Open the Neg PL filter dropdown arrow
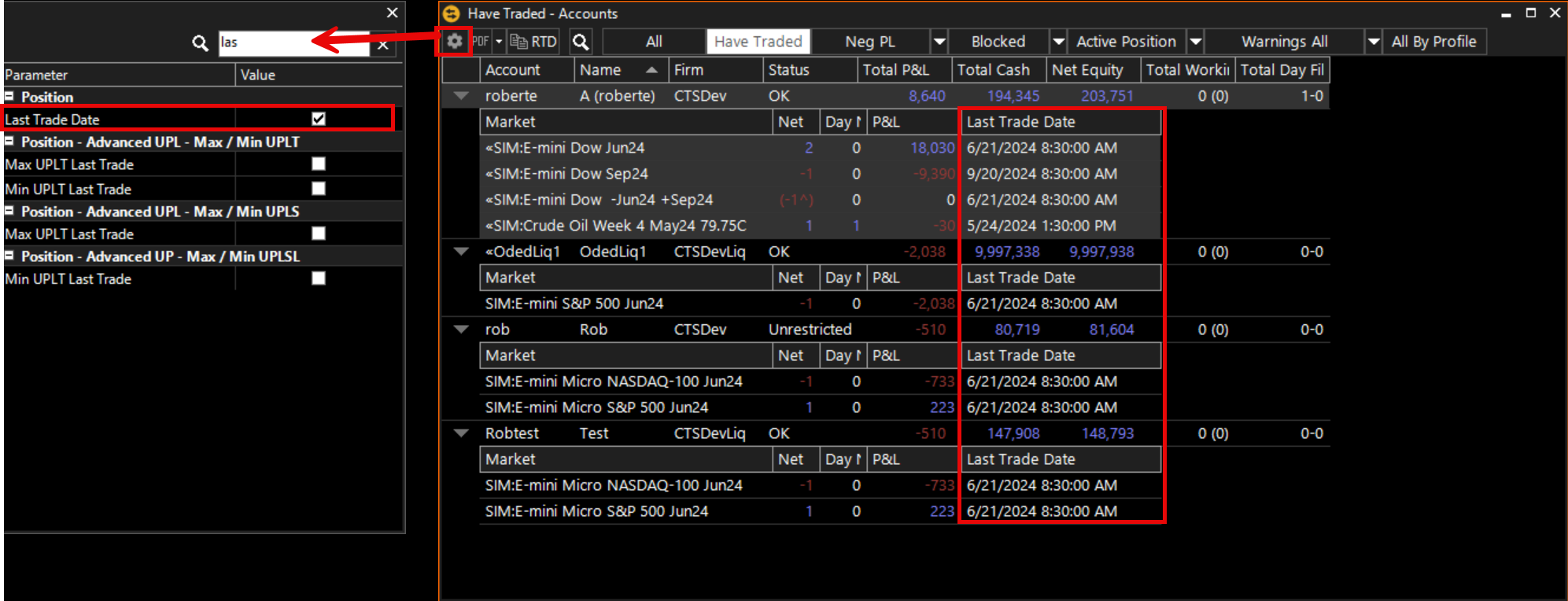The height and width of the screenshot is (601, 1568). tap(939, 42)
